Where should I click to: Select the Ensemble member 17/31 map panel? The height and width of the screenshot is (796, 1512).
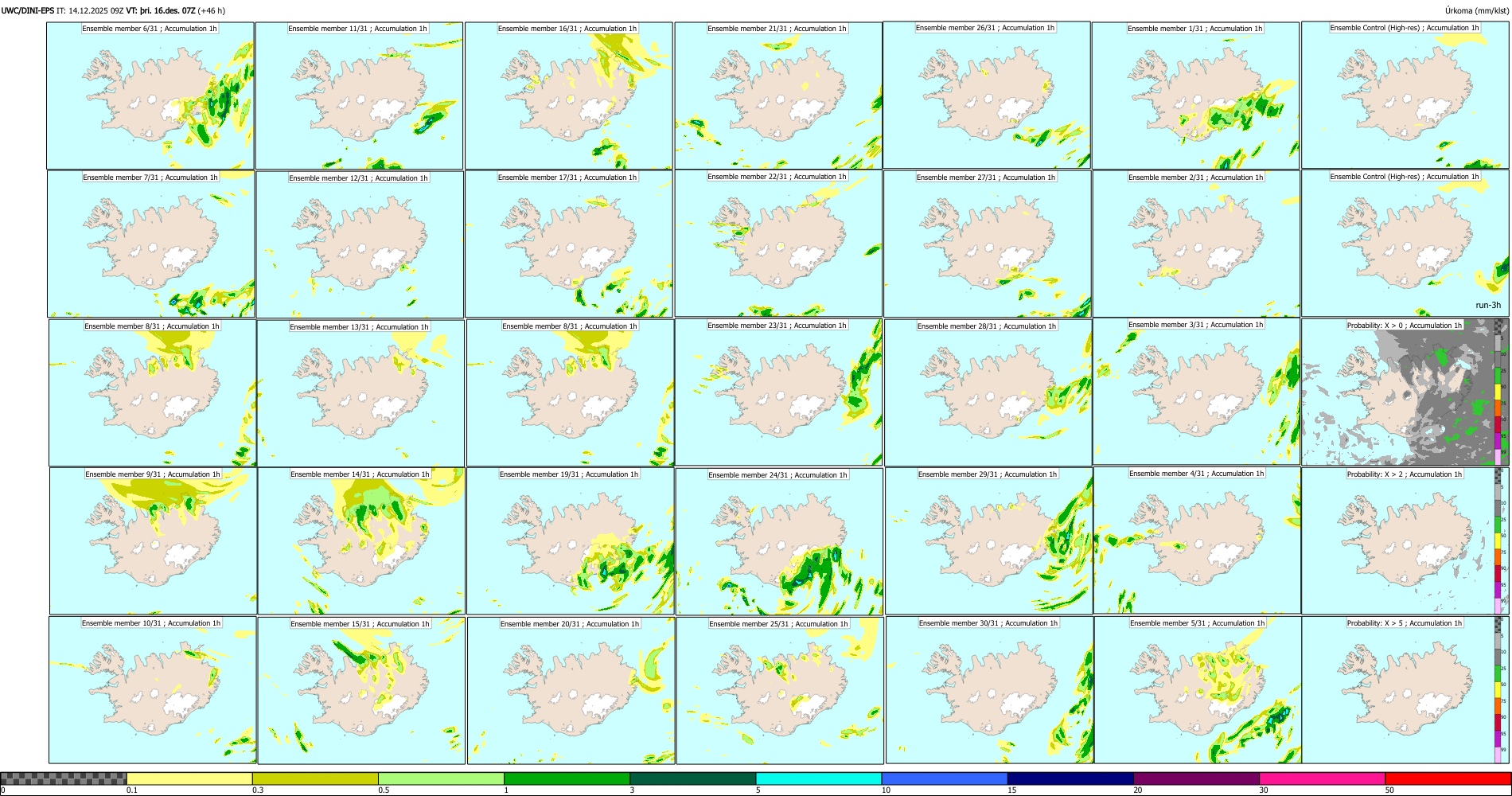[569, 244]
